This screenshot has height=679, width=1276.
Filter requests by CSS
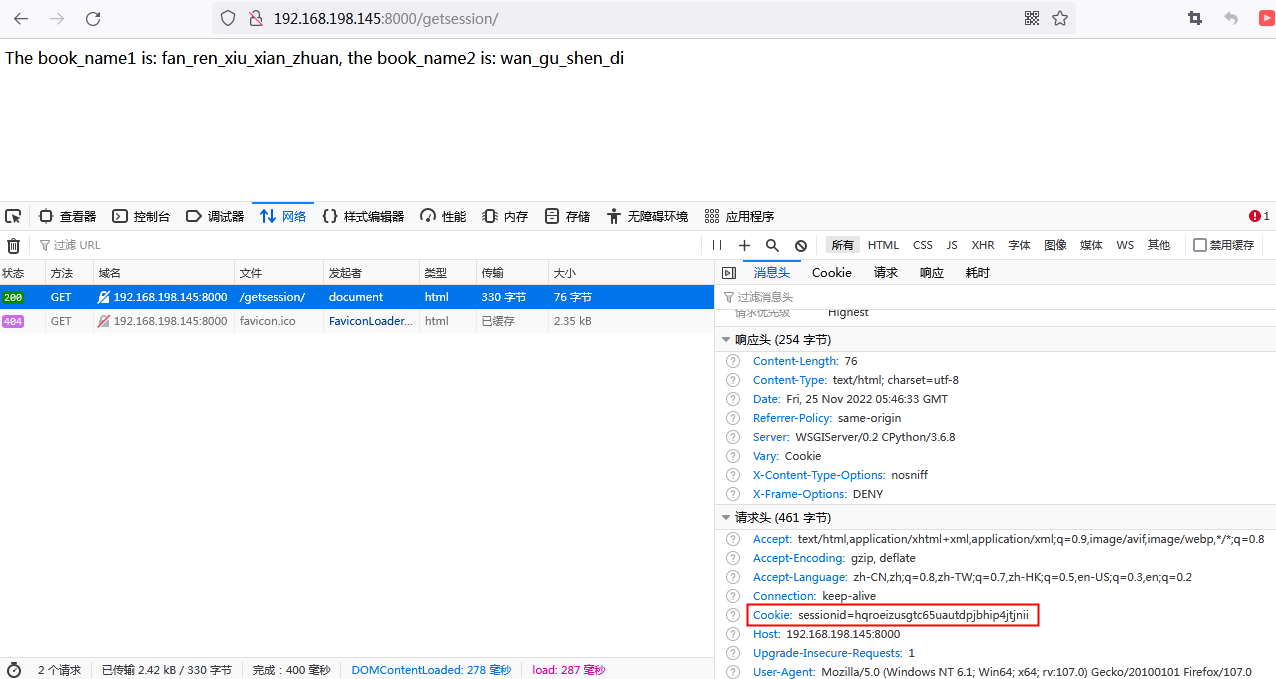[923, 245]
